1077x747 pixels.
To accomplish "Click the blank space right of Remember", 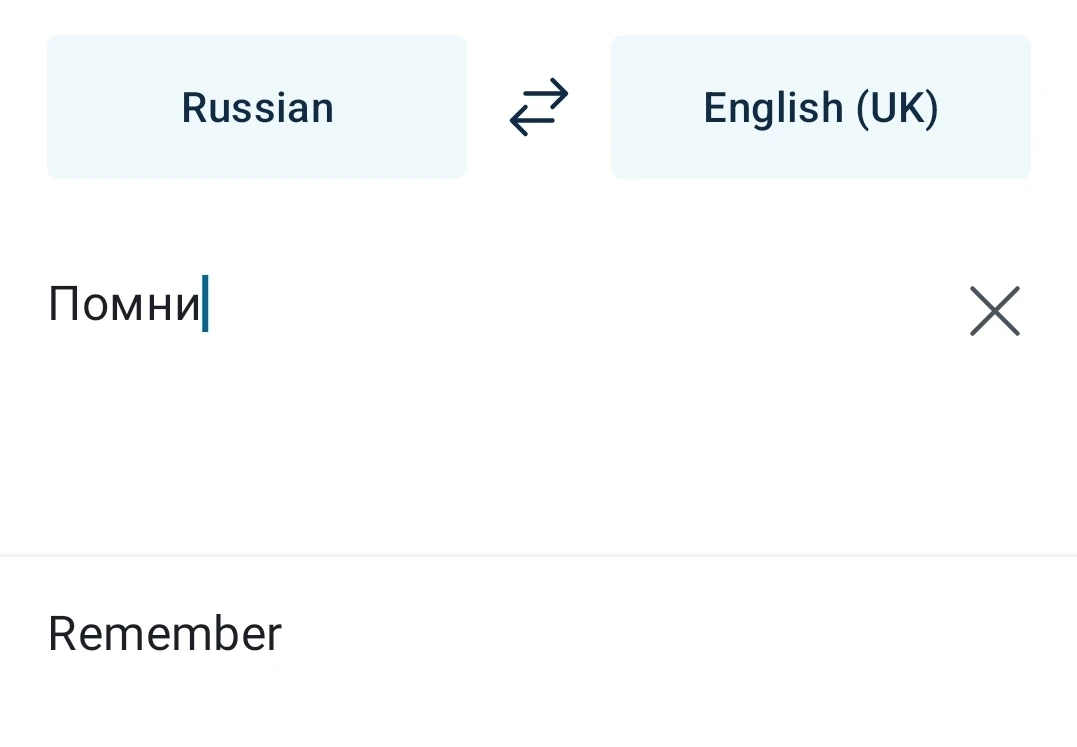I will coord(650,634).
